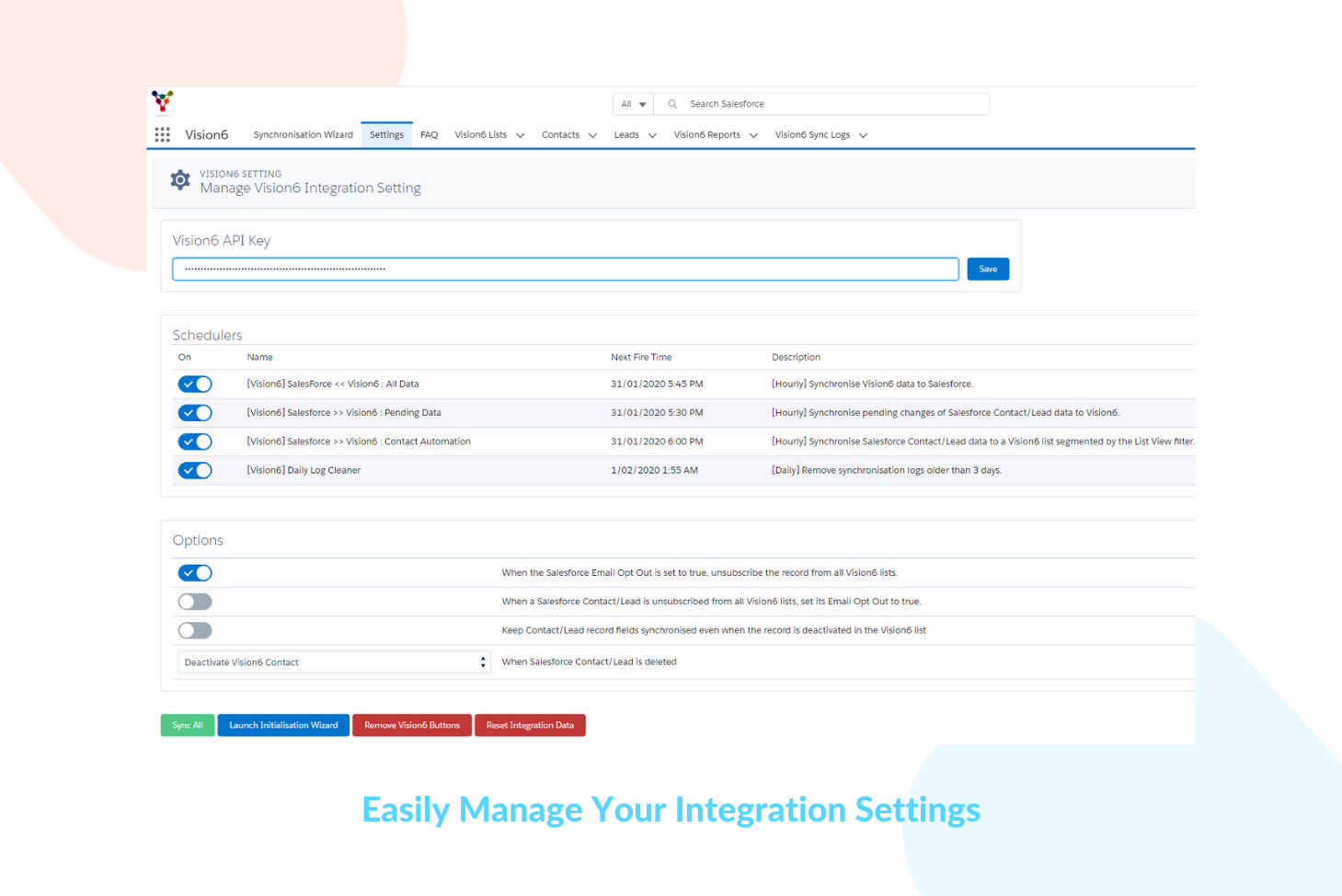Image resolution: width=1342 pixels, height=896 pixels.
Task: Enable Email Opt Out on unsubscribe option
Action: (x=194, y=601)
